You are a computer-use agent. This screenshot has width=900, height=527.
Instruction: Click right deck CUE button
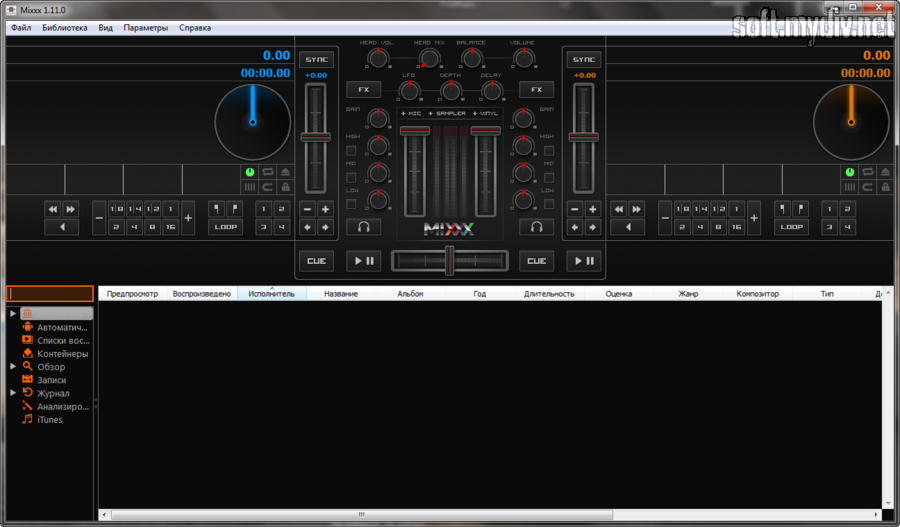click(x=536, y=261)
